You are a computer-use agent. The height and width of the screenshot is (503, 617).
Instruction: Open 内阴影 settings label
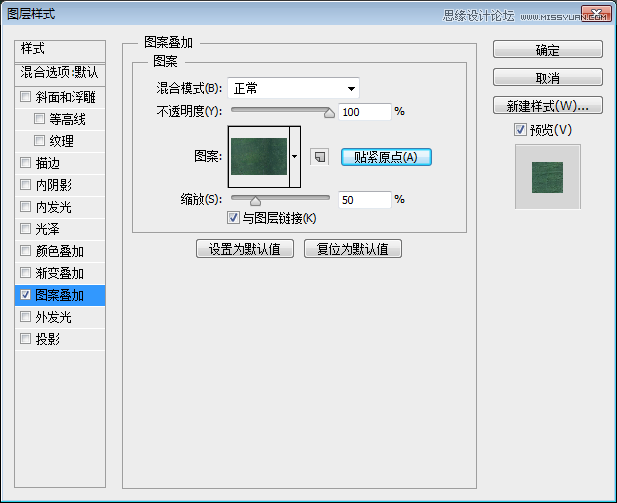[x=54, y=185]
